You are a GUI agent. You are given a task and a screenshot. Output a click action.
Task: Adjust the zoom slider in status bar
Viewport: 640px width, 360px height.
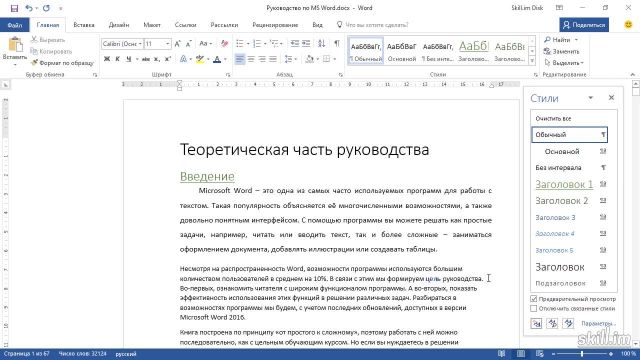click(x=582, y=354)
